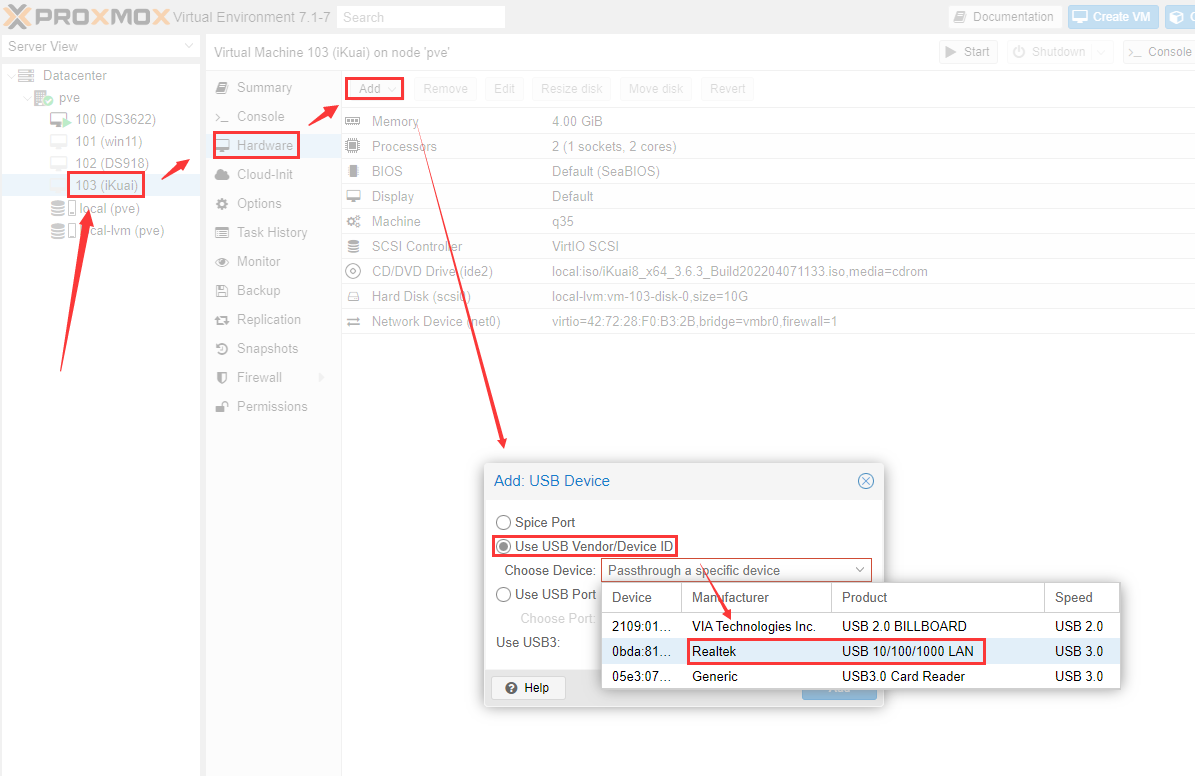Open the Choose Device combo box

860,570
